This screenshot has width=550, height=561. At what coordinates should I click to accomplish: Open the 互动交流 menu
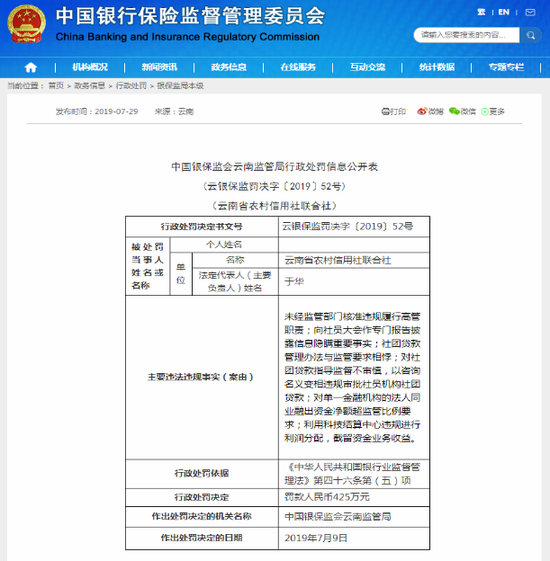368,67
